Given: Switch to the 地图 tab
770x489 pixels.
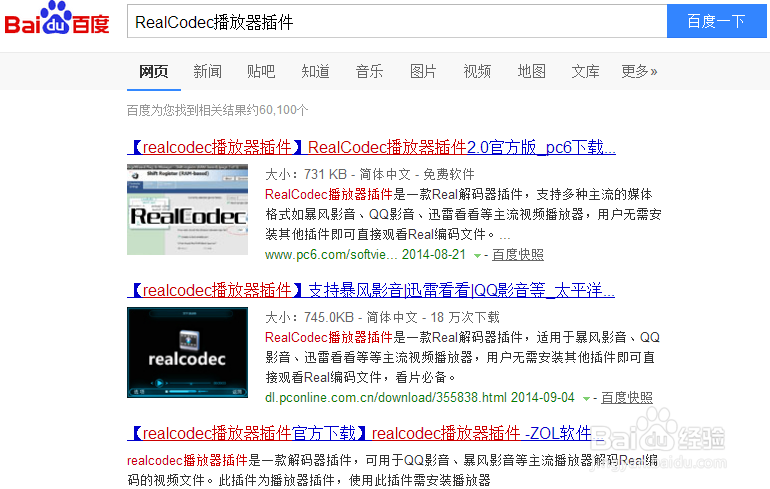Looking at the screenshot, I should coord(531,72).
